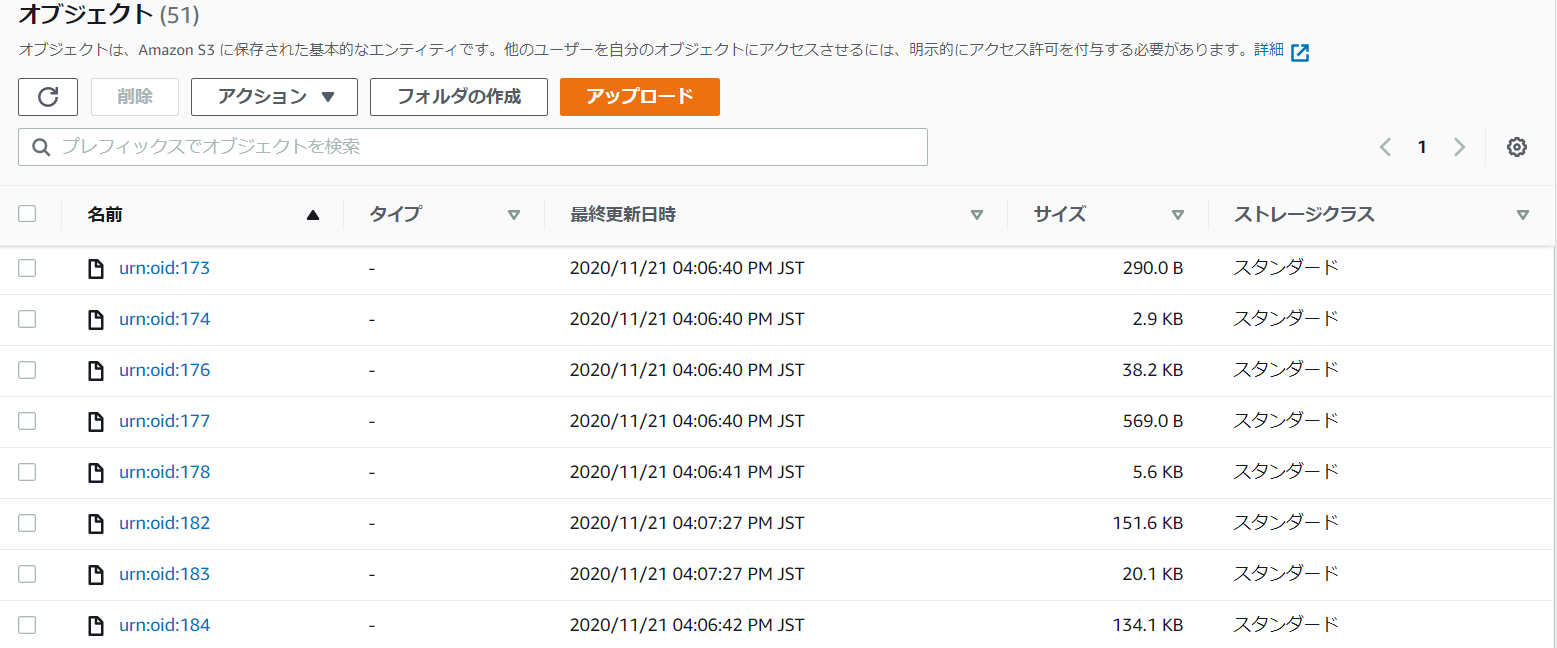Select the checkbox for urn:oid:173
The height and width of the screenshot is (648, 1557).
click(27, 268)
